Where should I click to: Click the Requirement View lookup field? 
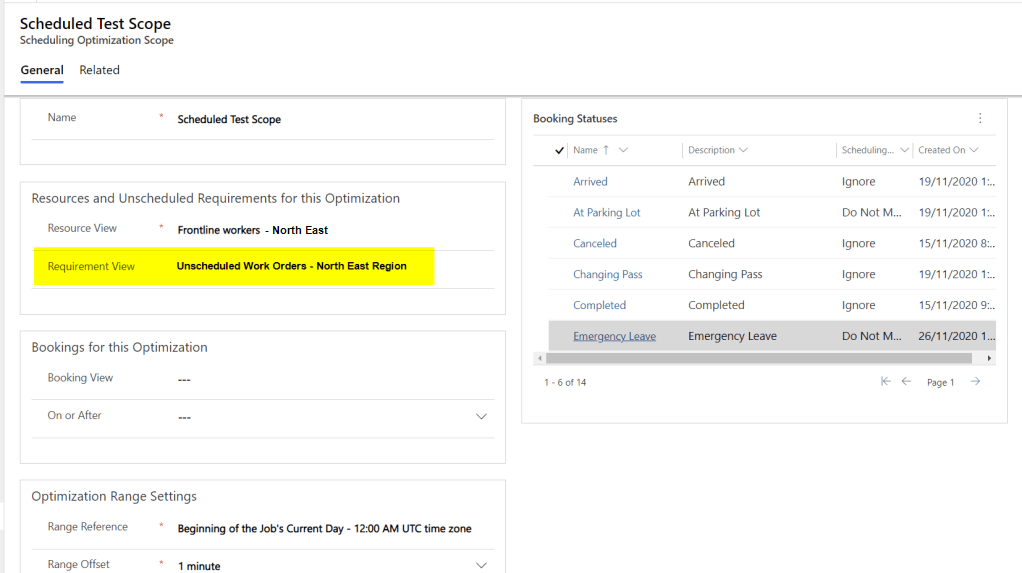[291, 266]
